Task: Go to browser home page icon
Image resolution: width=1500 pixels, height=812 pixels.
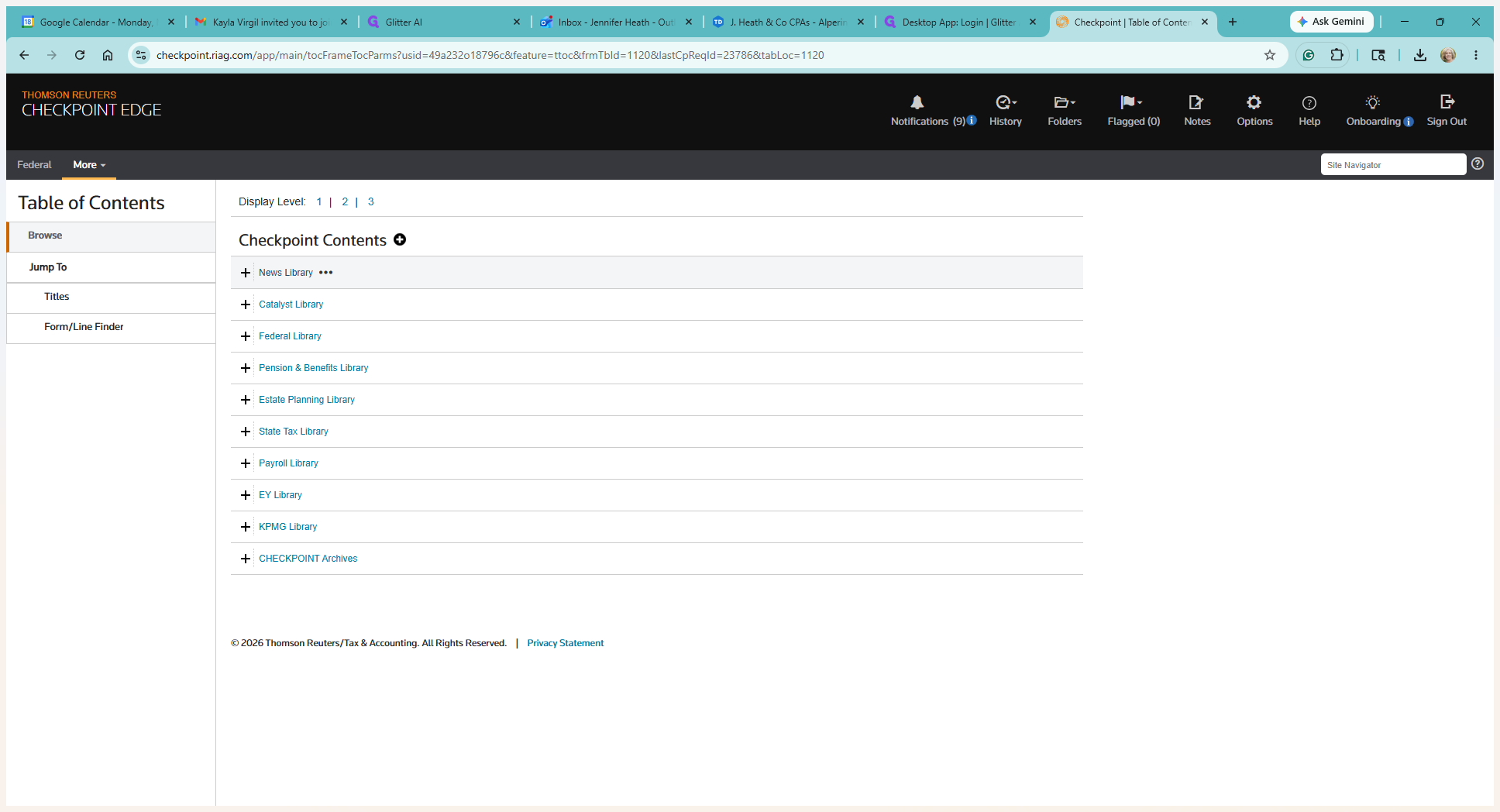Action: [108, 55]
